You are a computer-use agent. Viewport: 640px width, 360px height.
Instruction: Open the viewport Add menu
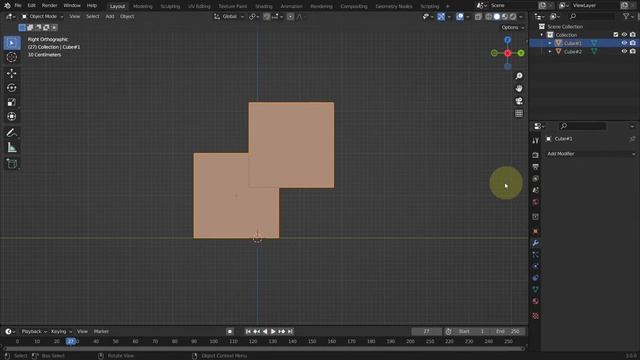coord(110,17)
